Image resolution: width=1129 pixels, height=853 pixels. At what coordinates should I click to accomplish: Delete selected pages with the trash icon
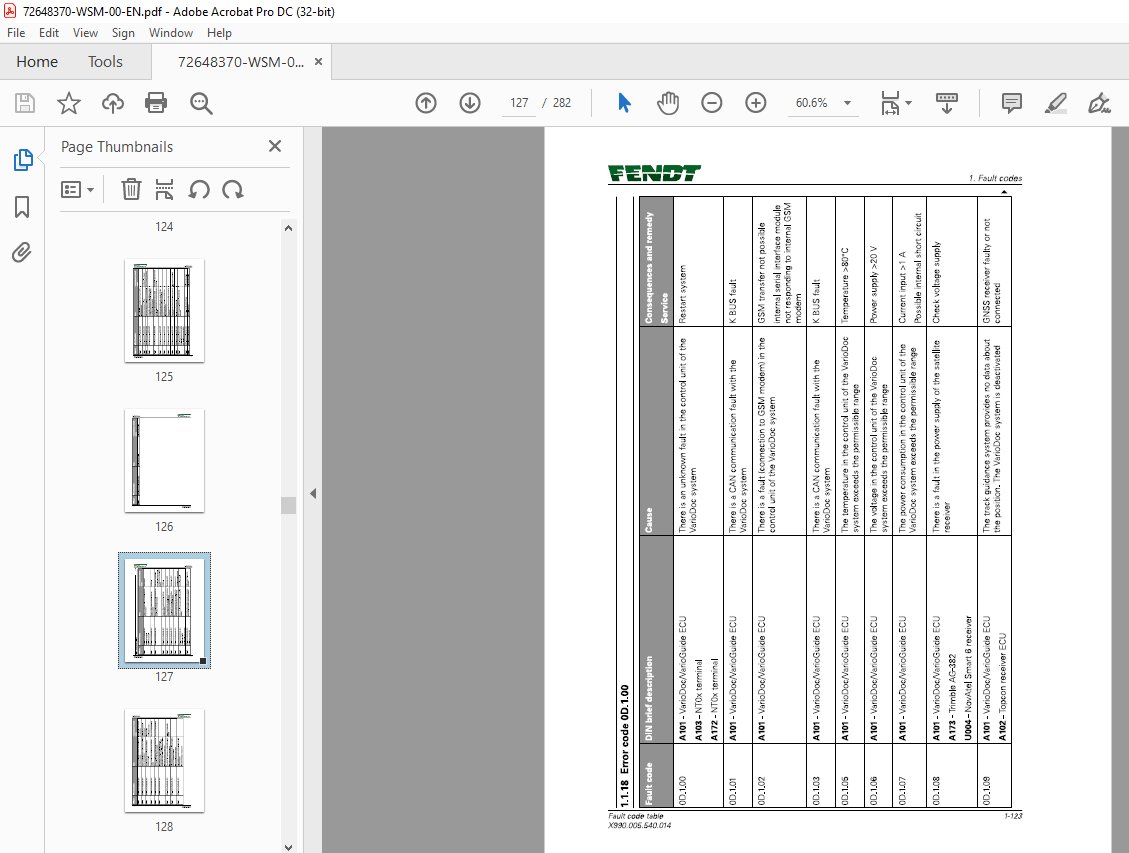131,189
